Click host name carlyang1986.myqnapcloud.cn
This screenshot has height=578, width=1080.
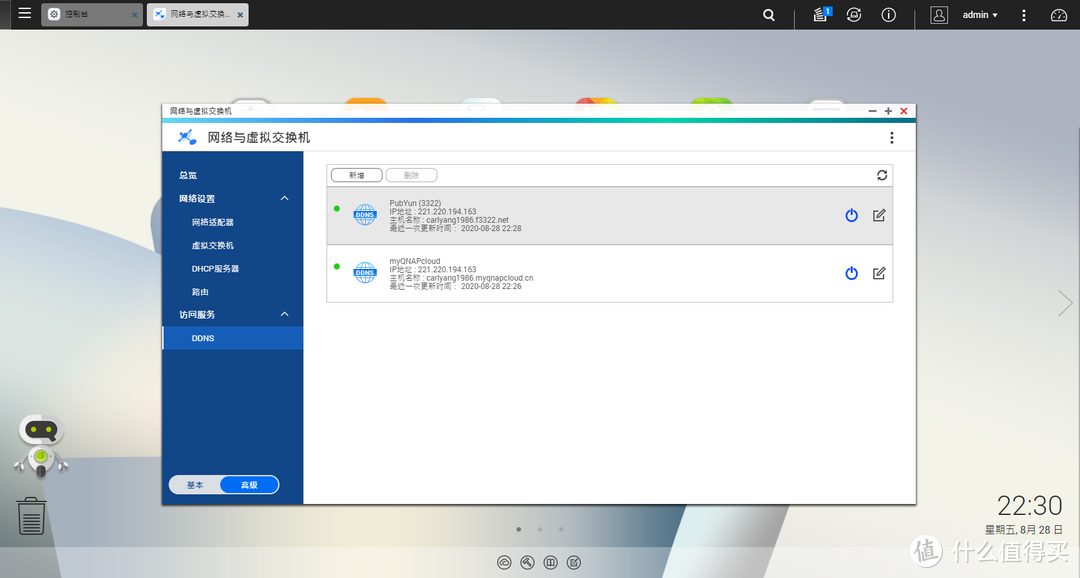pyautogui.click(x=479, y=278)
